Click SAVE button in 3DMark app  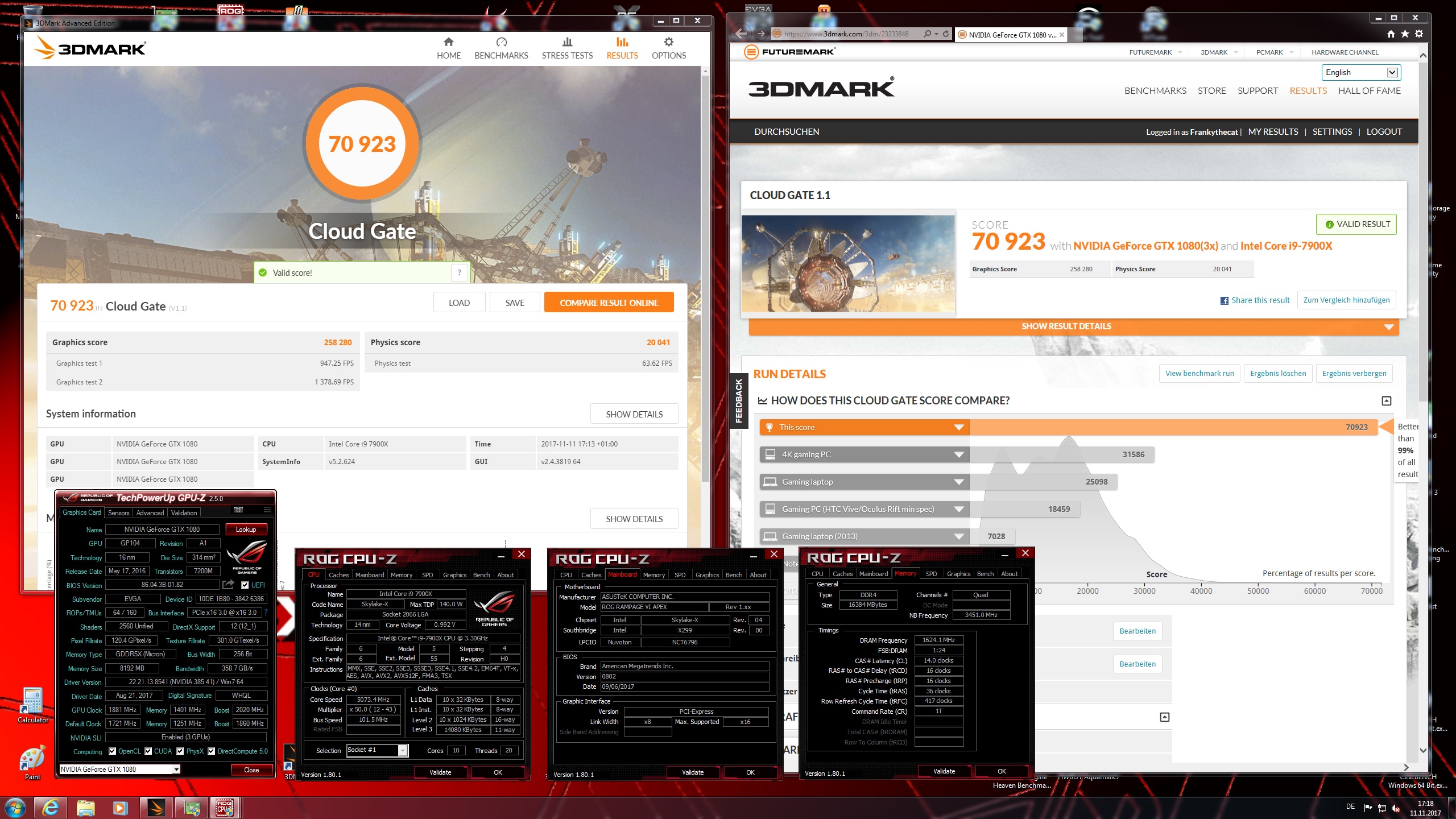tap(515, 303)
